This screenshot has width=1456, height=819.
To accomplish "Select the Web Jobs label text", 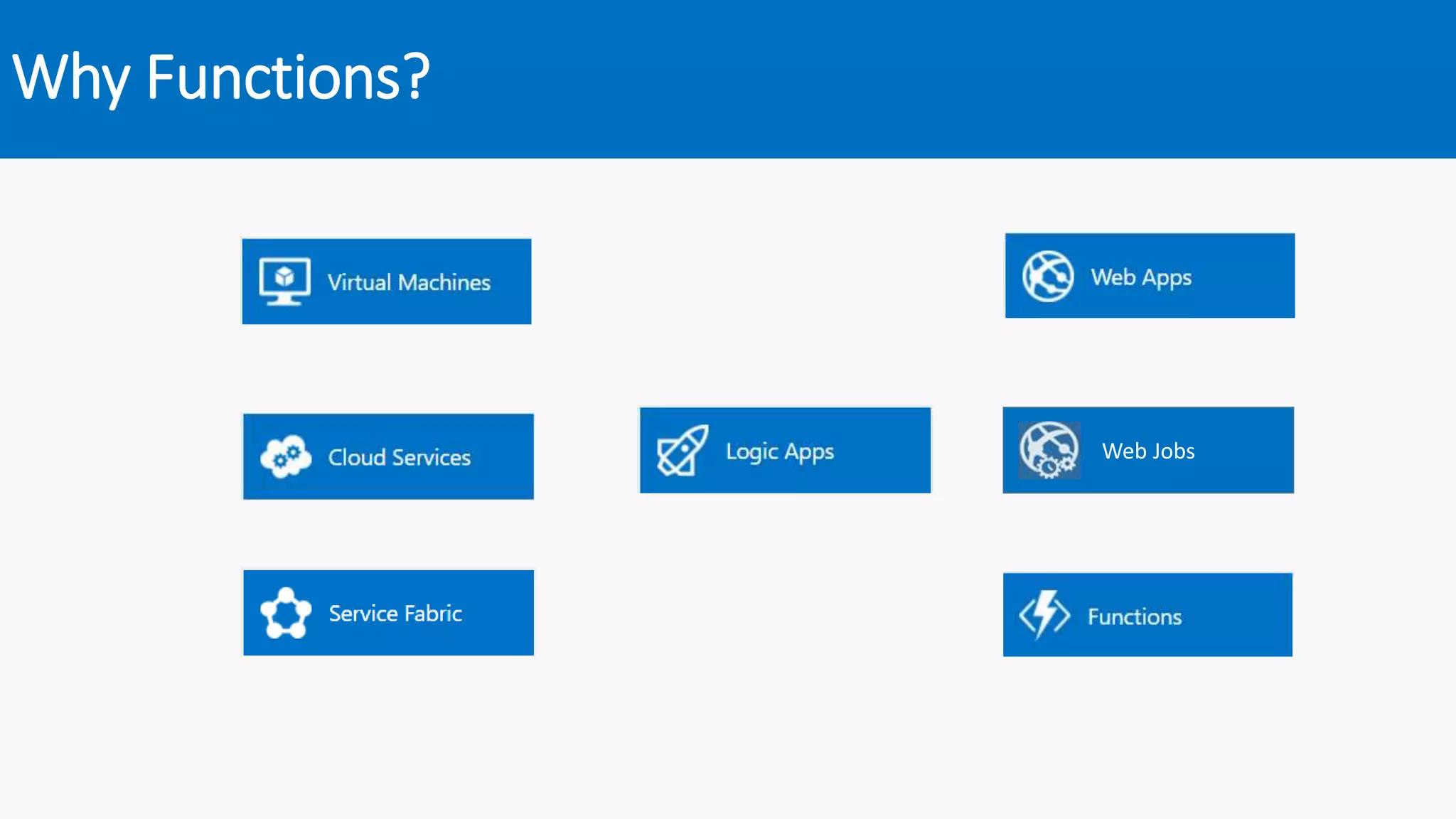I will 1148,451.
